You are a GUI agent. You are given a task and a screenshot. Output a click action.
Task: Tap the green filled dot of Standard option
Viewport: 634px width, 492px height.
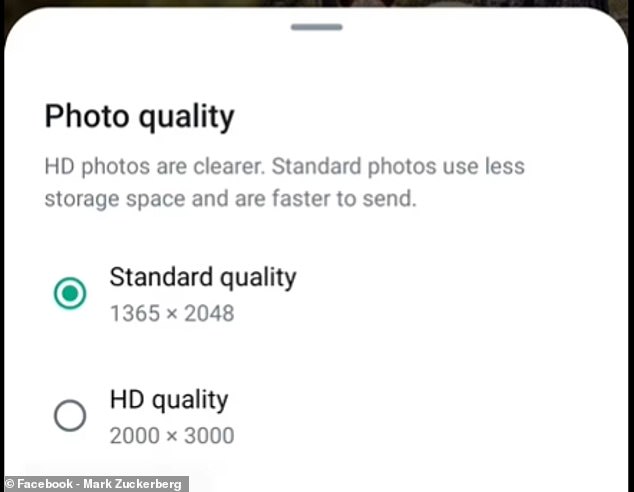70,294
